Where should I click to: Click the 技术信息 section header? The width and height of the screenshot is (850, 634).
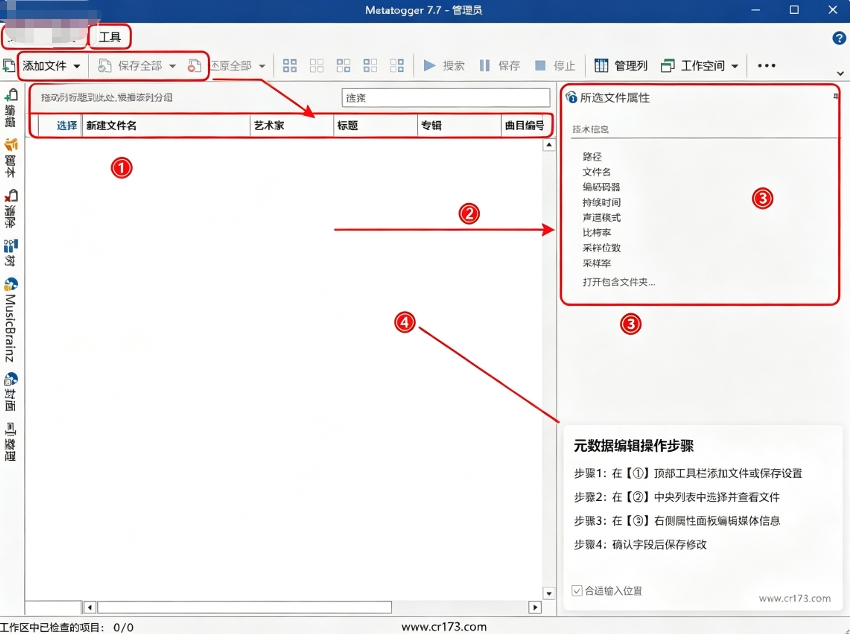click(x=590, y=130)
